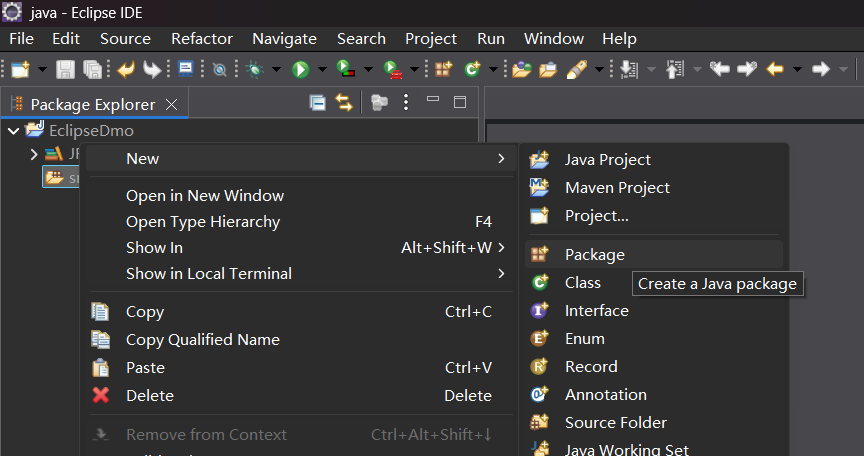864x456 pixels.
Task: Choose Record from the New submenu
Action: 654,367
